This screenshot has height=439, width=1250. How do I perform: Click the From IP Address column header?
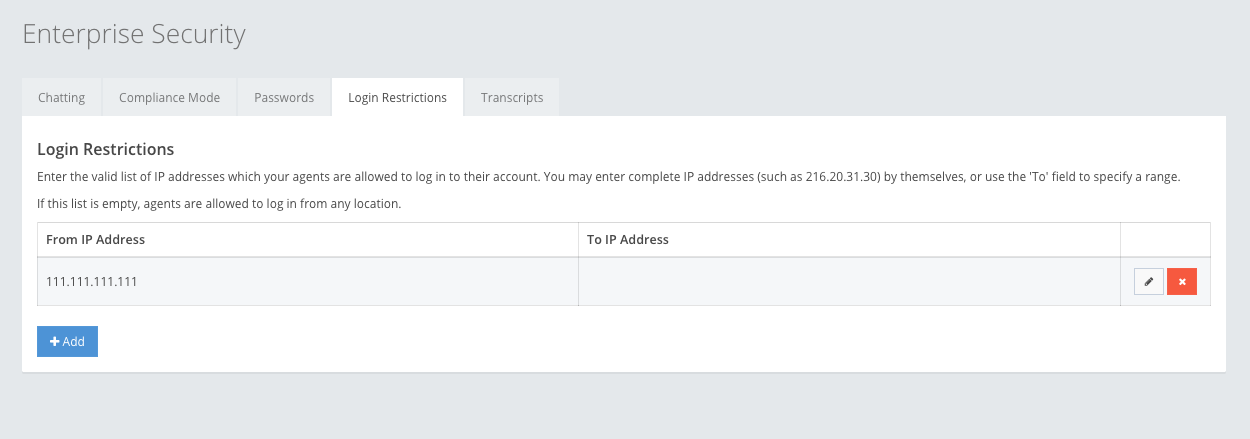coord(96,240)
